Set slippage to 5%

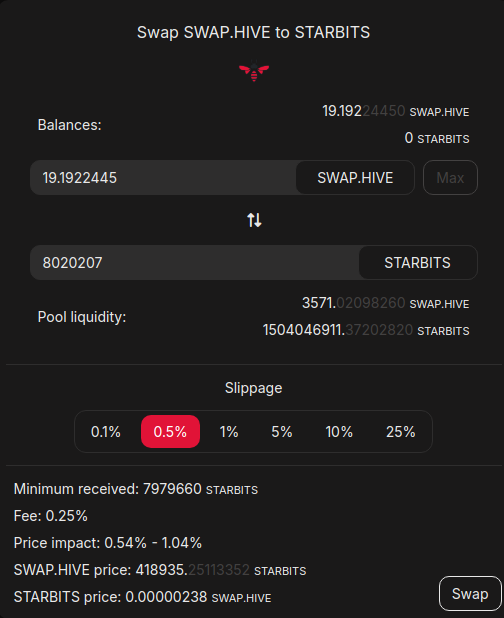tap(282, 432)
